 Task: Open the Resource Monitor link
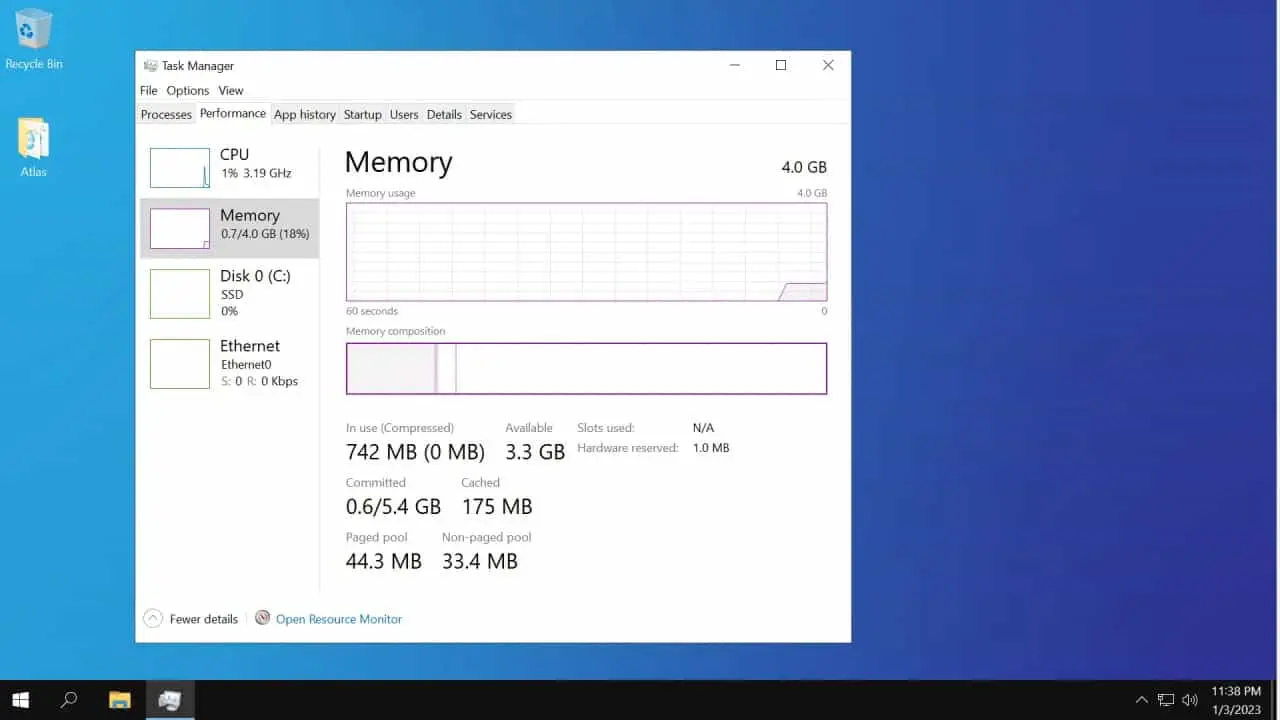click(339, 619)
